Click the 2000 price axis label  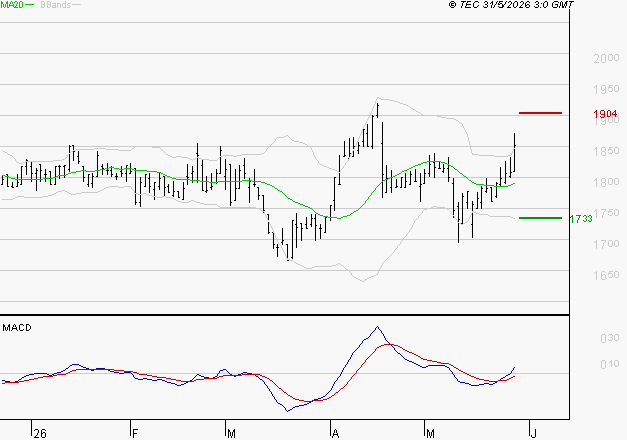tap(606, 58)
